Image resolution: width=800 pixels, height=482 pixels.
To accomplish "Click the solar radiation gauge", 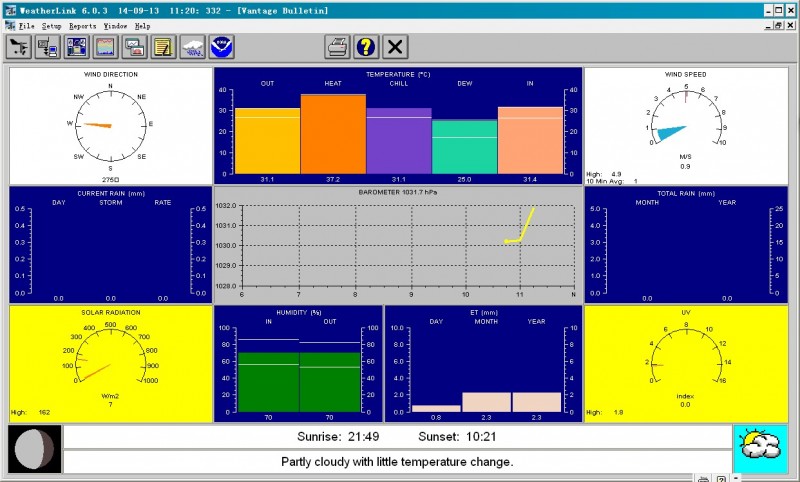I will pos(111,357).
